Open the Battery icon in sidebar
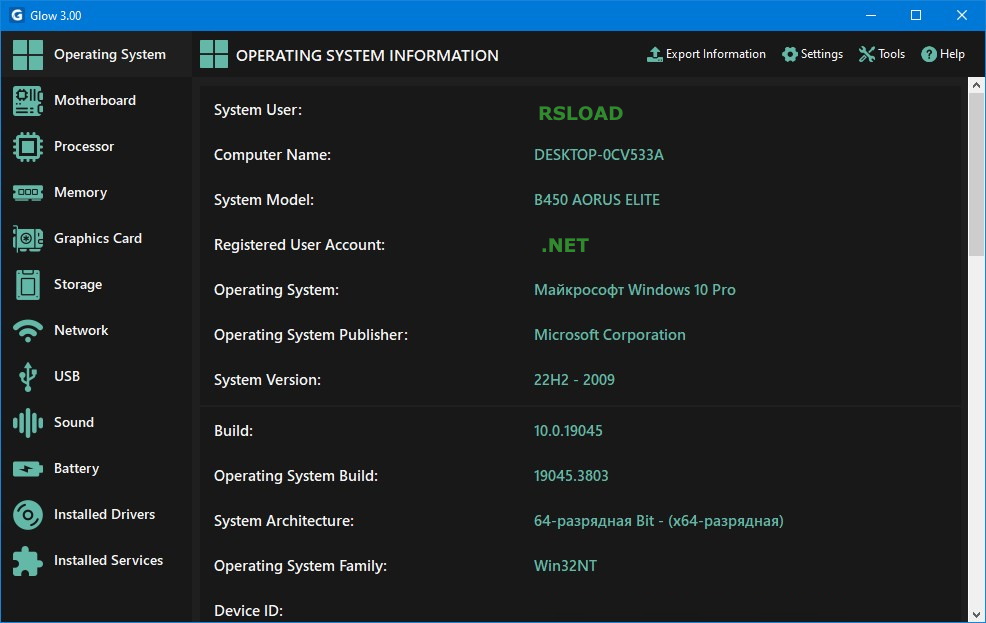 pyautogui.click(x=28, y=469)
